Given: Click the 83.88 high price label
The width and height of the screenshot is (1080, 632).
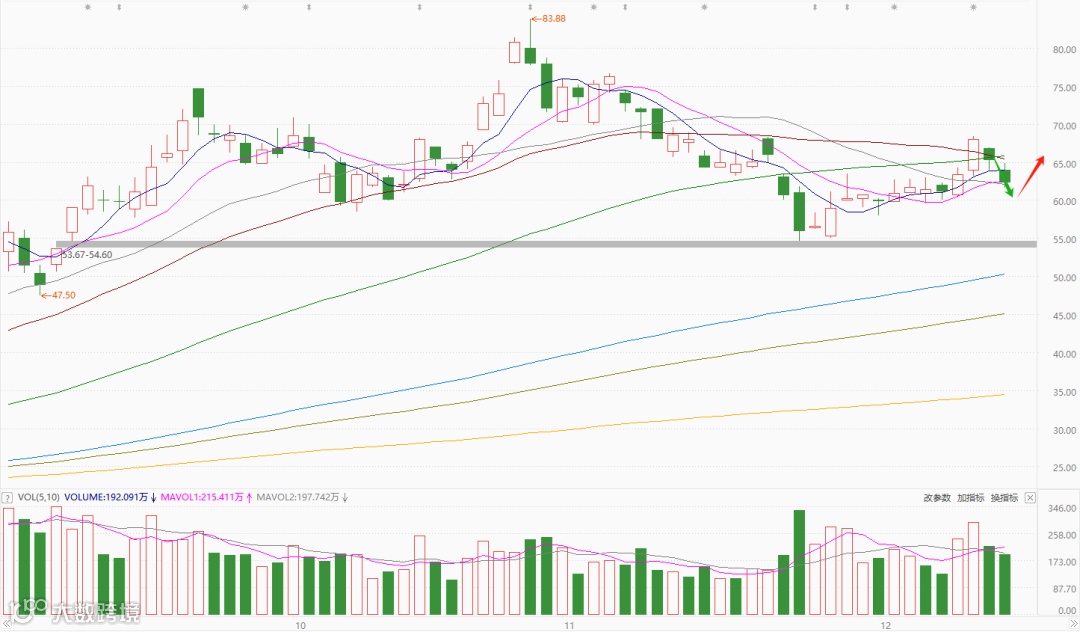Looking at the screenshot, I should pos(553,19).
